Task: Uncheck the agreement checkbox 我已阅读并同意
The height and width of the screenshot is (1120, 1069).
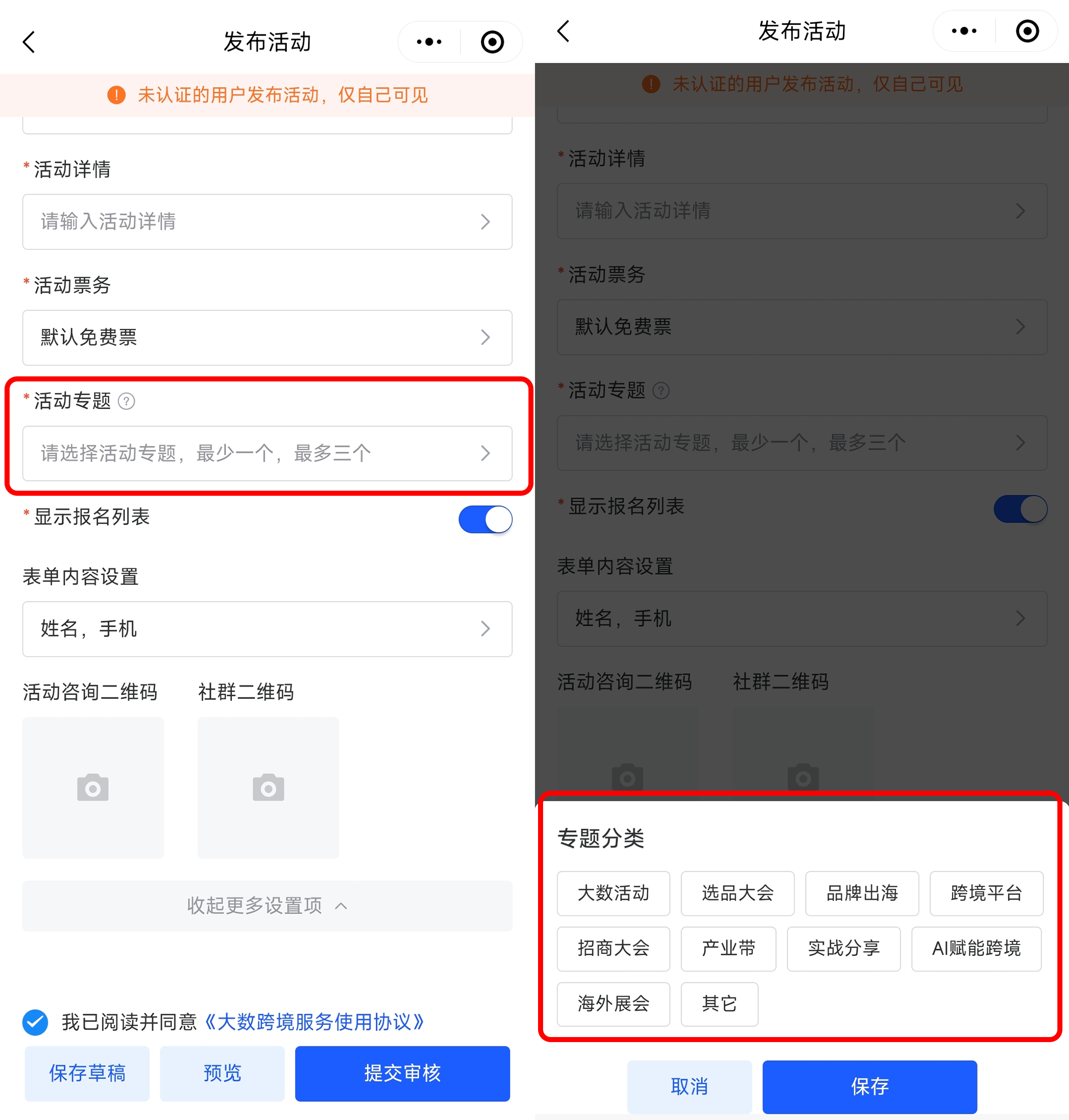Action: (35, 1022)
